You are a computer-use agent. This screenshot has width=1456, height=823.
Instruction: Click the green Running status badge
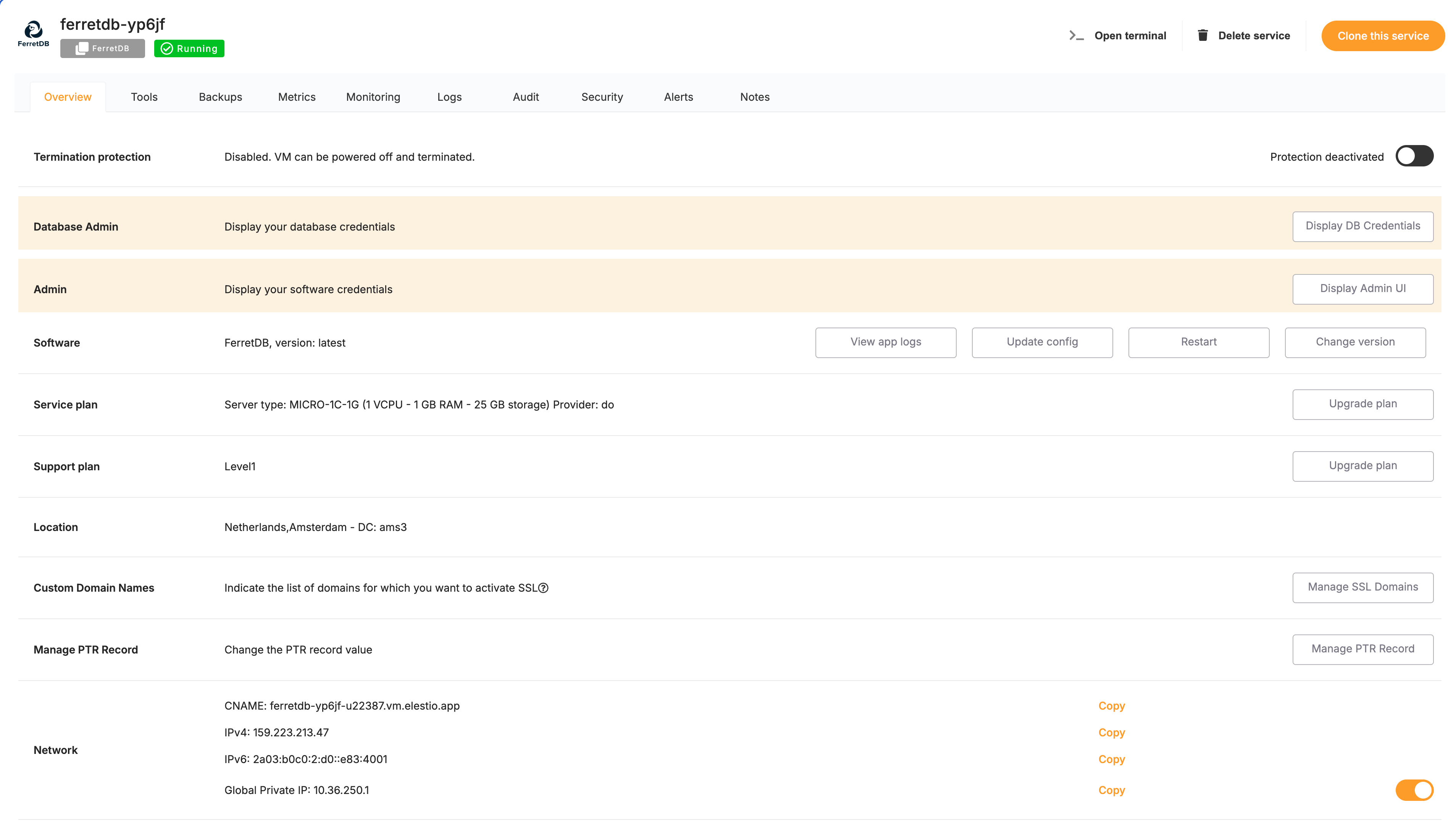[189, 48]
